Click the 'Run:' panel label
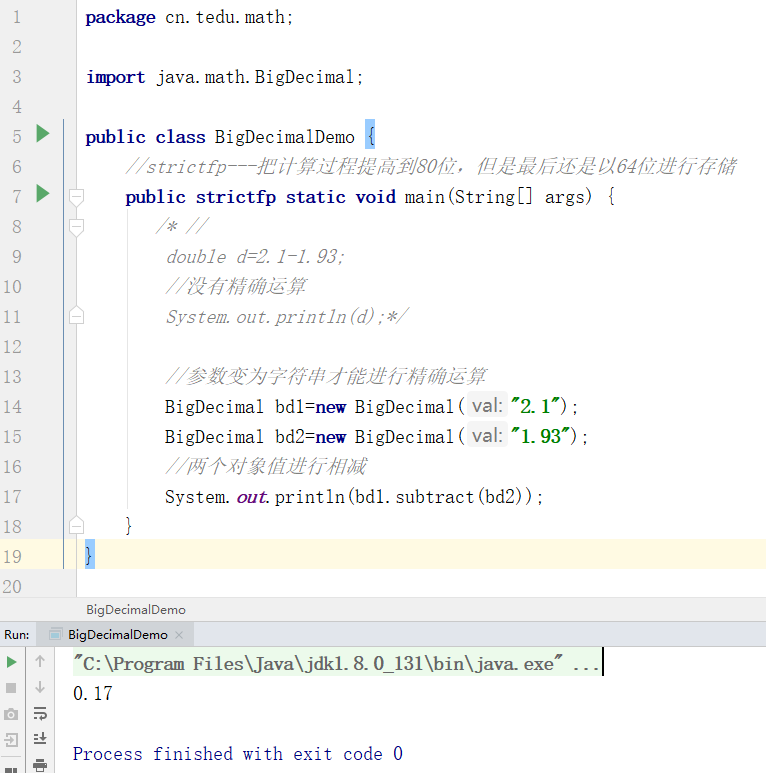 click(16, 634)
